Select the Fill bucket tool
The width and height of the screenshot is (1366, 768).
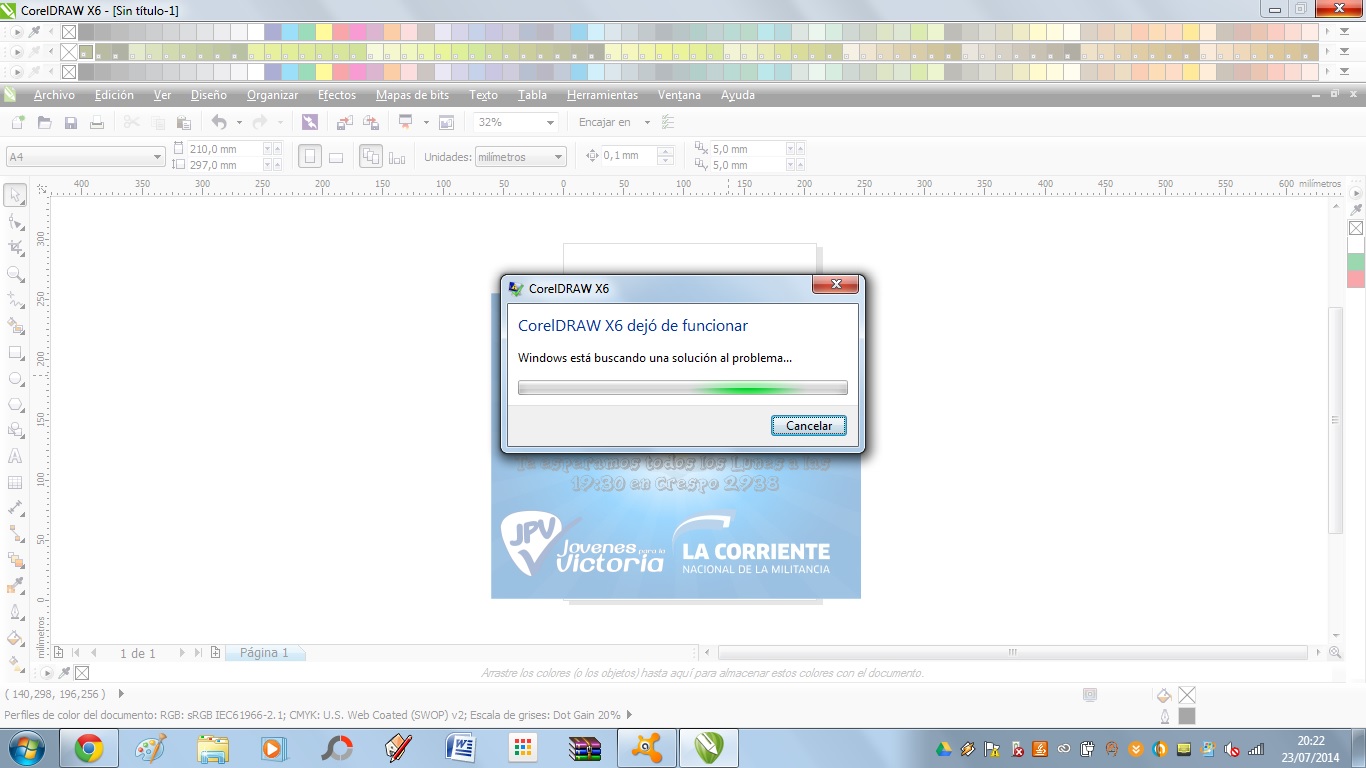(15, 638)
